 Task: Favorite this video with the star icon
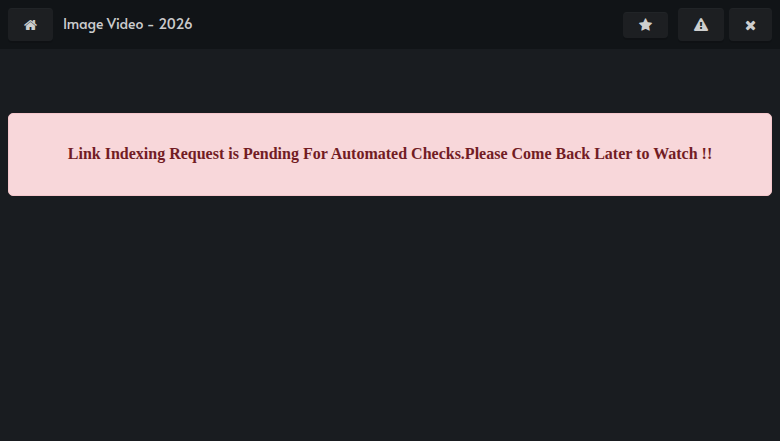click(645, 25)
